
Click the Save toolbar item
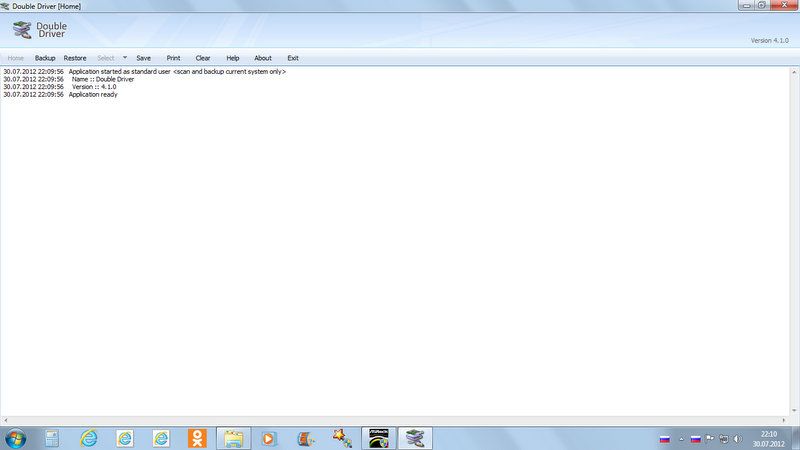[143, 58]
